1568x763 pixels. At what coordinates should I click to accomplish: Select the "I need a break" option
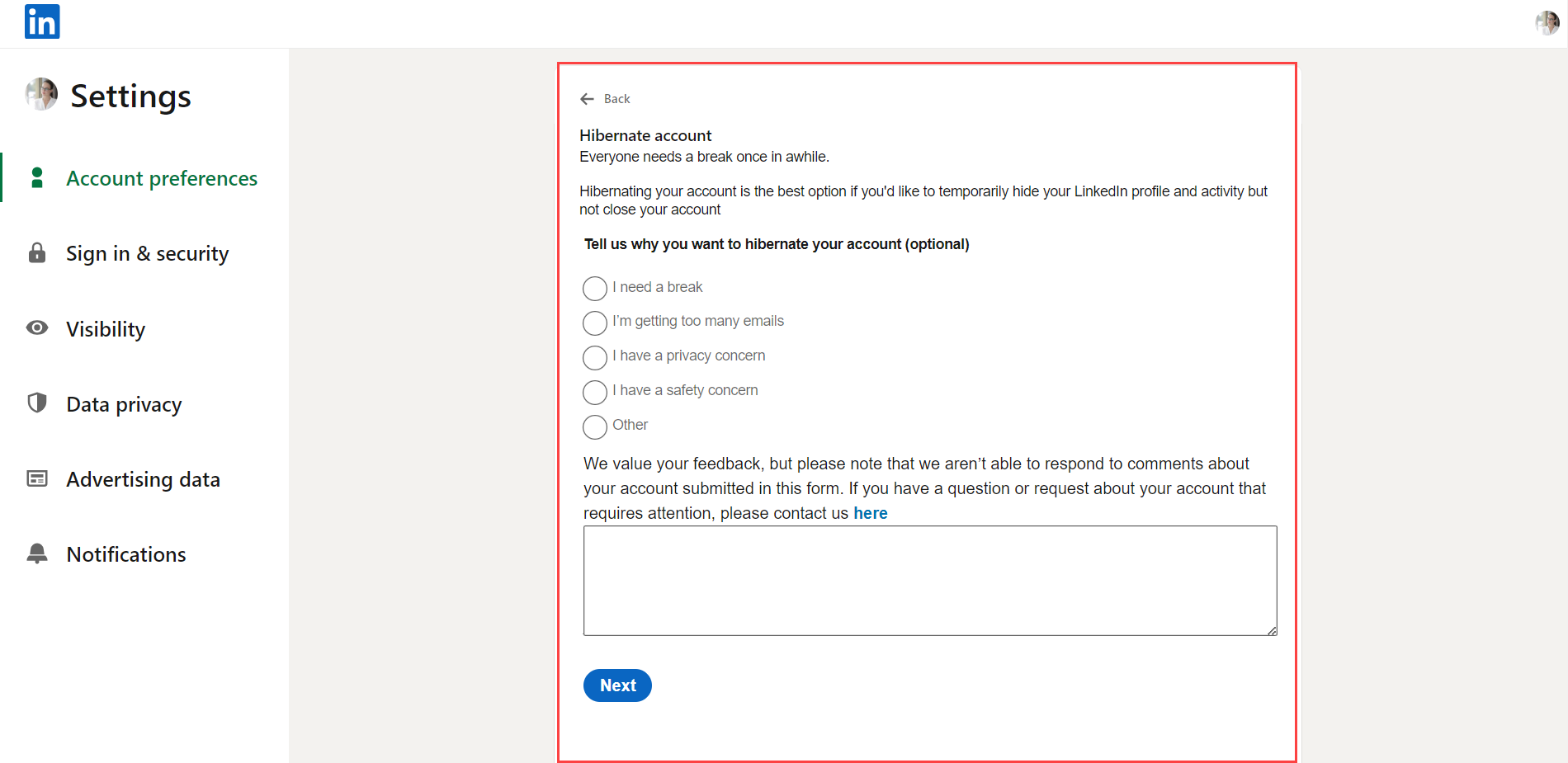tap(594, 288)
